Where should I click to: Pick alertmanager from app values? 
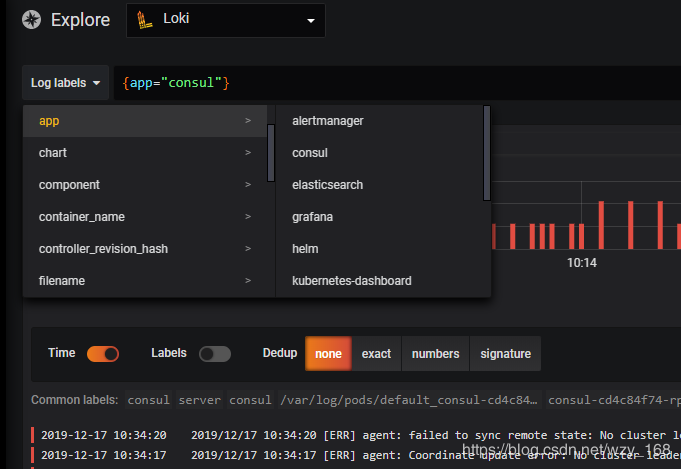pos(327,121)
